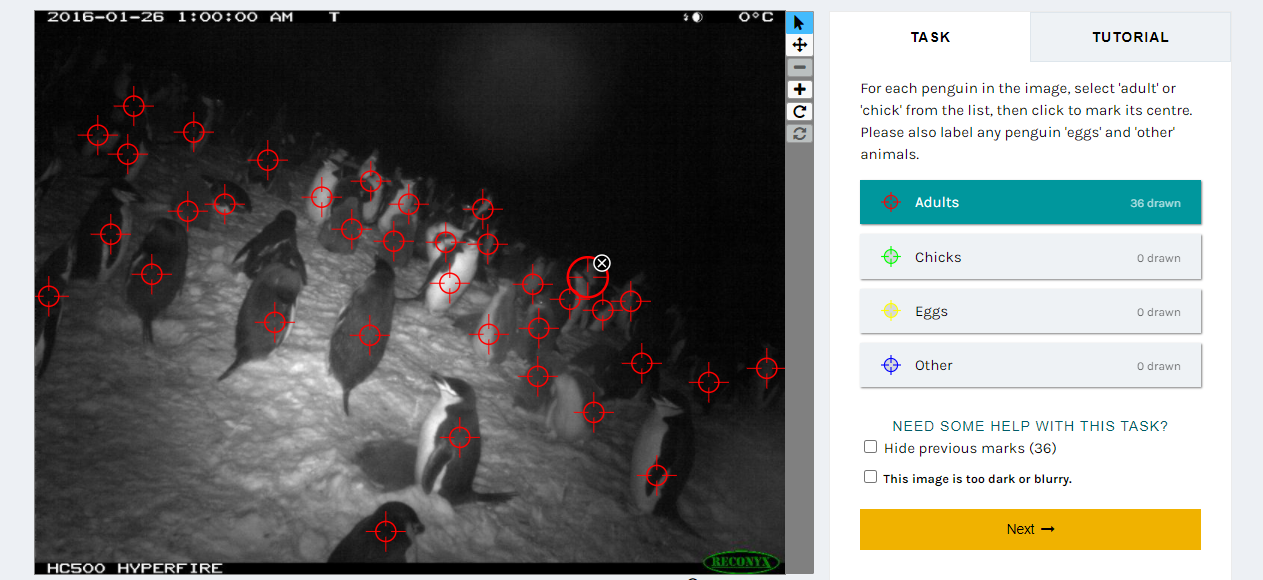
Task: Open the TUTORIAL tab
Action: click(1130, 37)
